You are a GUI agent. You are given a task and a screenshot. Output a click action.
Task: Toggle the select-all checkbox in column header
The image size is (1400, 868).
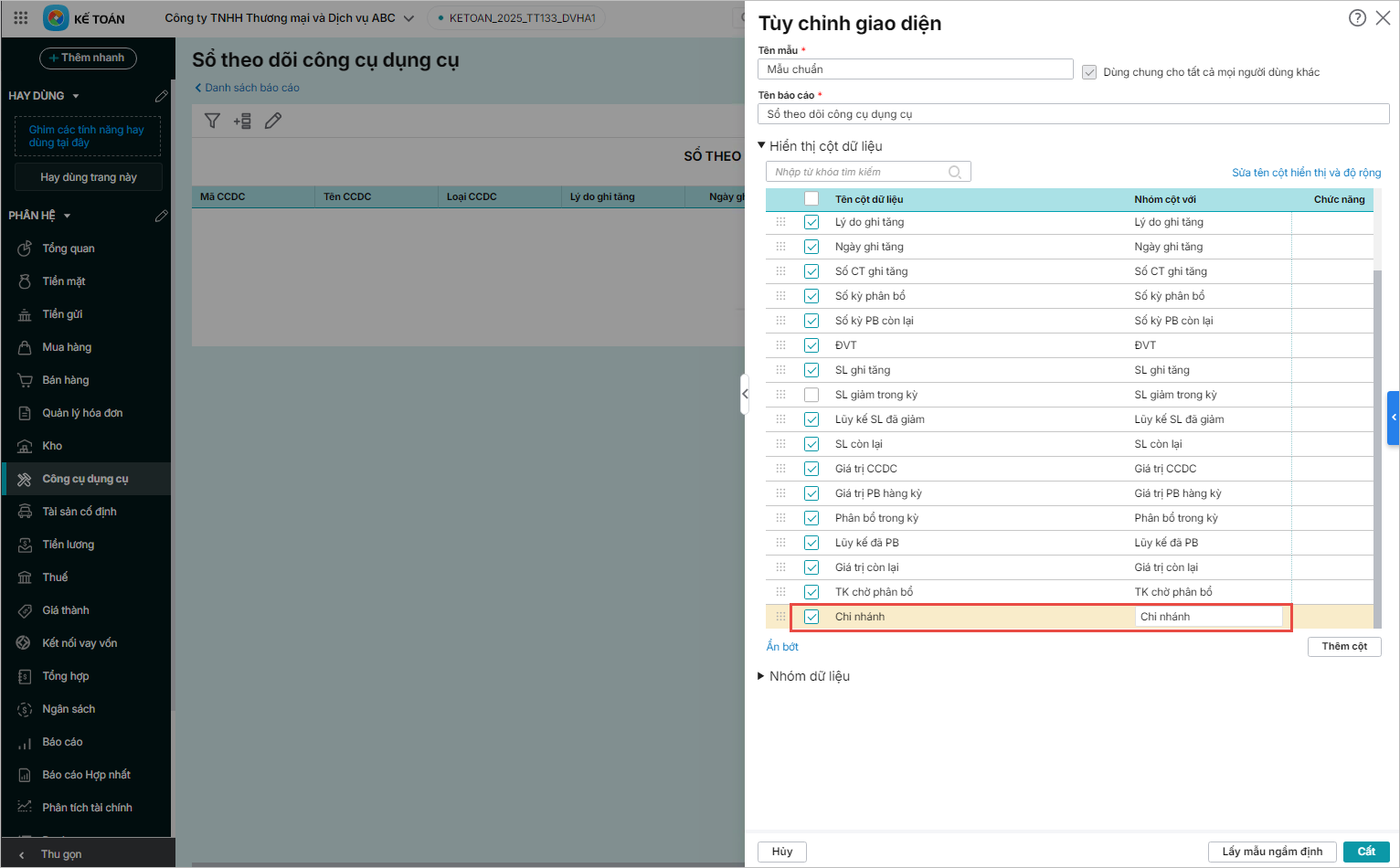tap(811, 199)
